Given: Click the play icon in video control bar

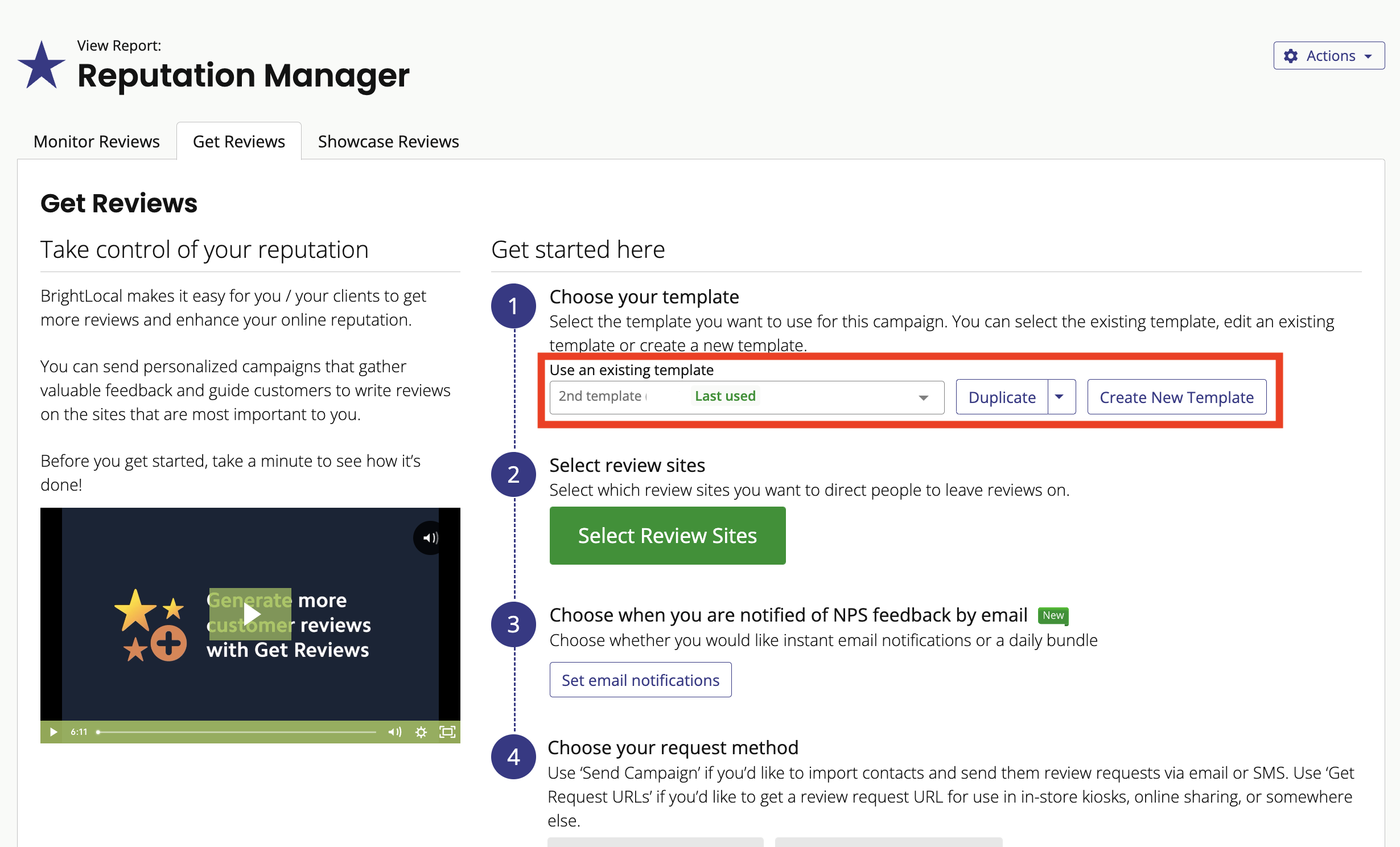Looking at the screenshot, I should tap(53, 732).
